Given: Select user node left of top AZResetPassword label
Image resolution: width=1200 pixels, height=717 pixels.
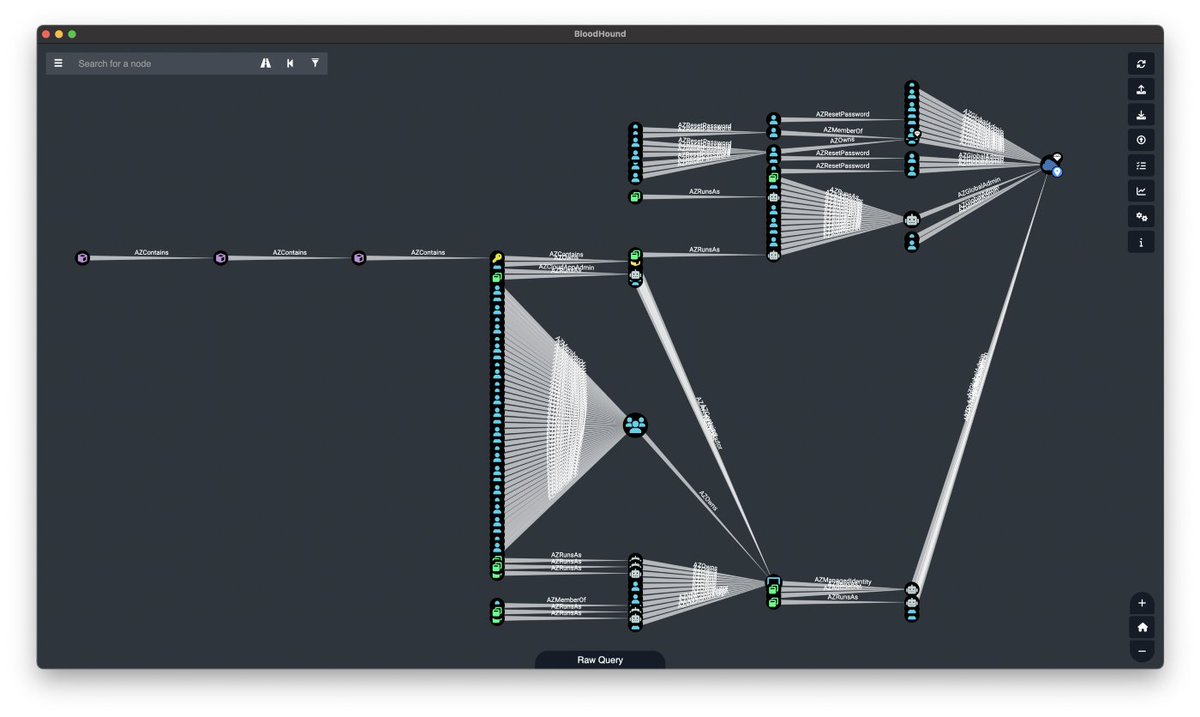Looking at the screenshot, I should 773,120.
